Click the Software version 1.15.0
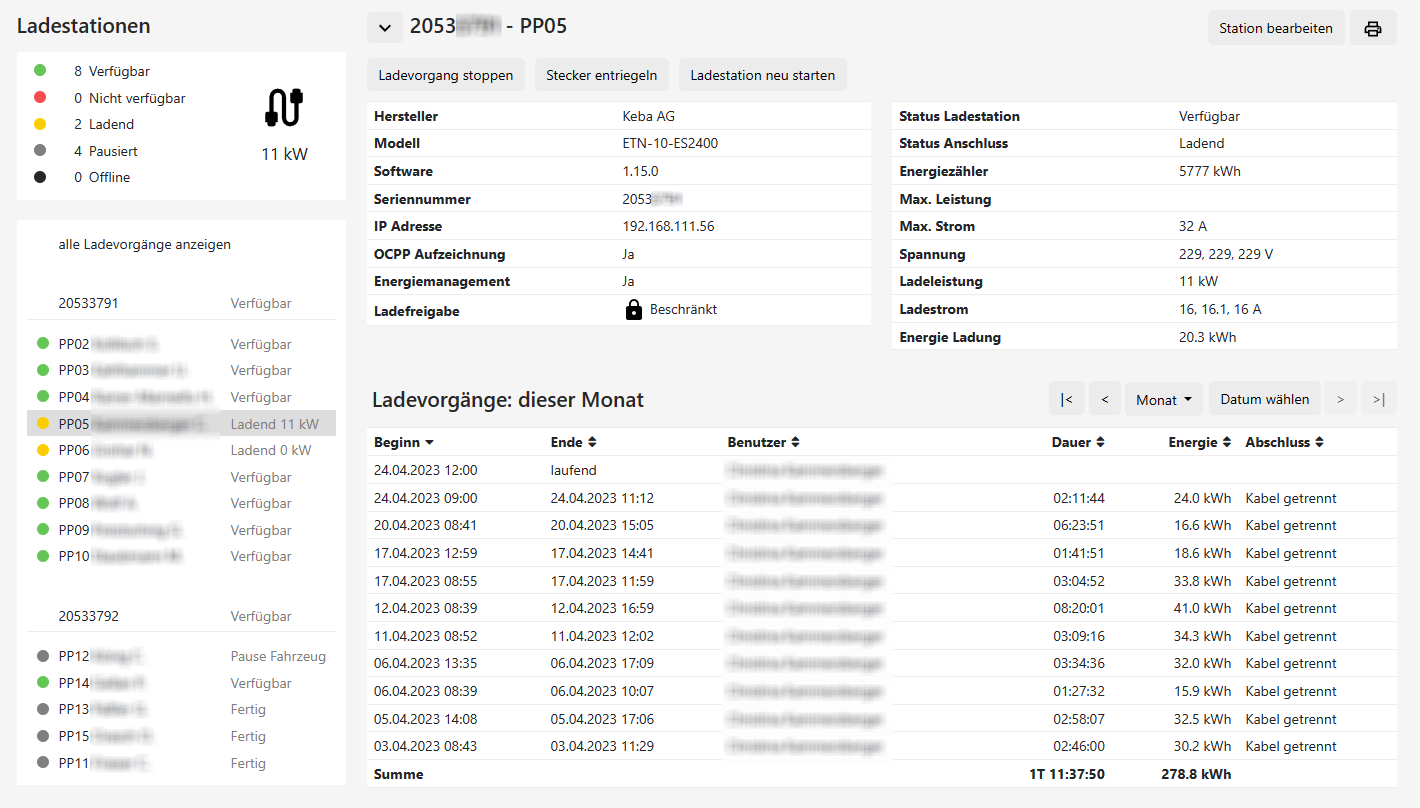Image resolution: width=1420 pixels, height=808 pixels. 640,171
